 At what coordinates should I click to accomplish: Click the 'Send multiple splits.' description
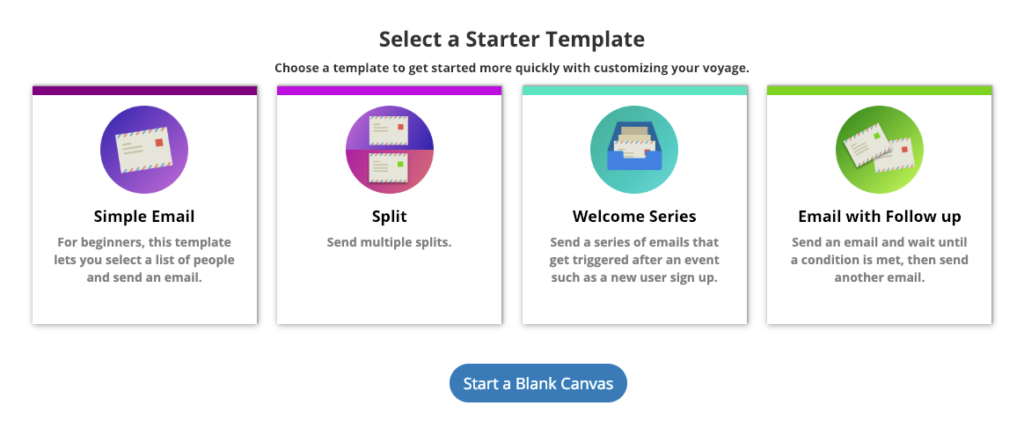coord(389,243)
